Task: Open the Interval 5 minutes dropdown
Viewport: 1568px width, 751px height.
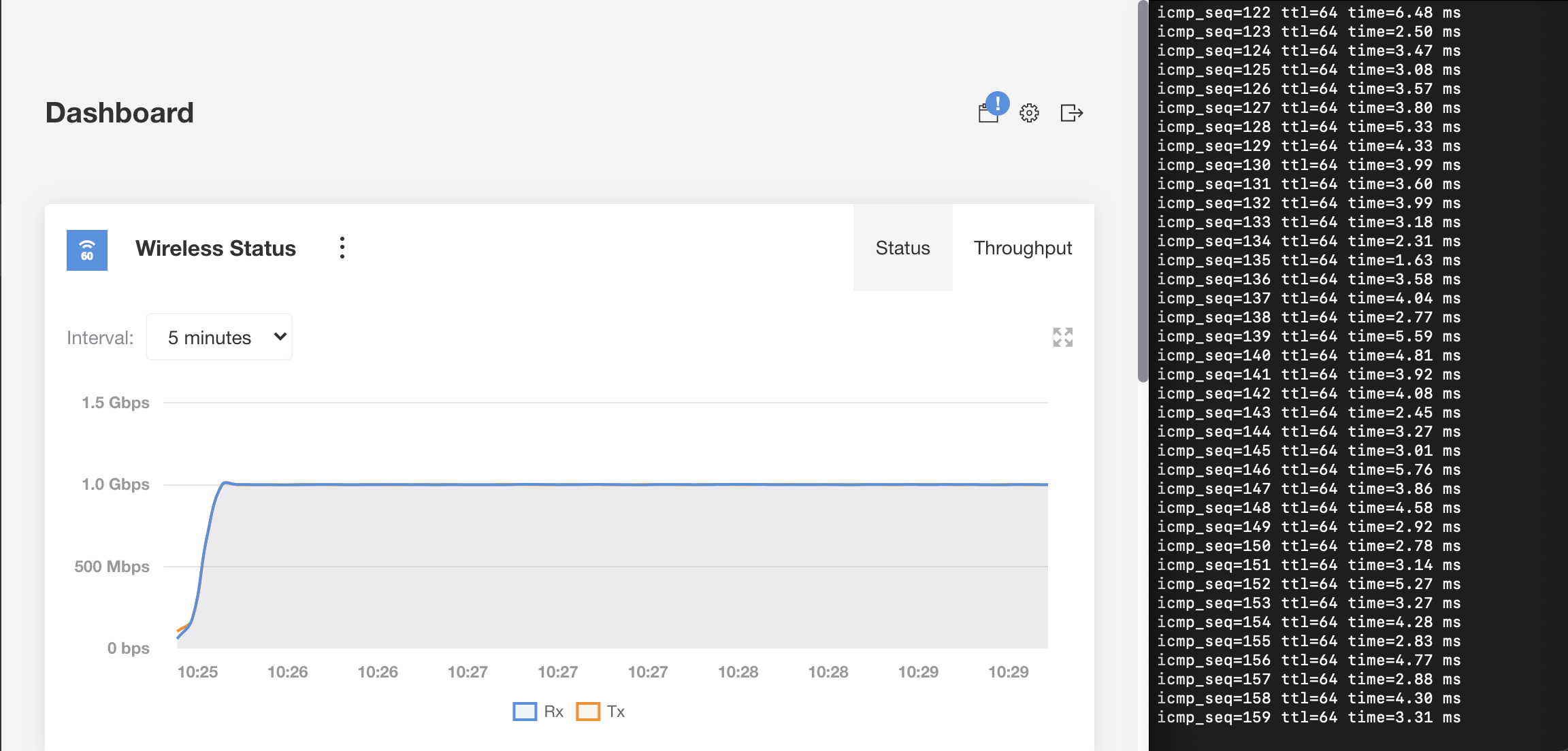Action: point(218,337)
